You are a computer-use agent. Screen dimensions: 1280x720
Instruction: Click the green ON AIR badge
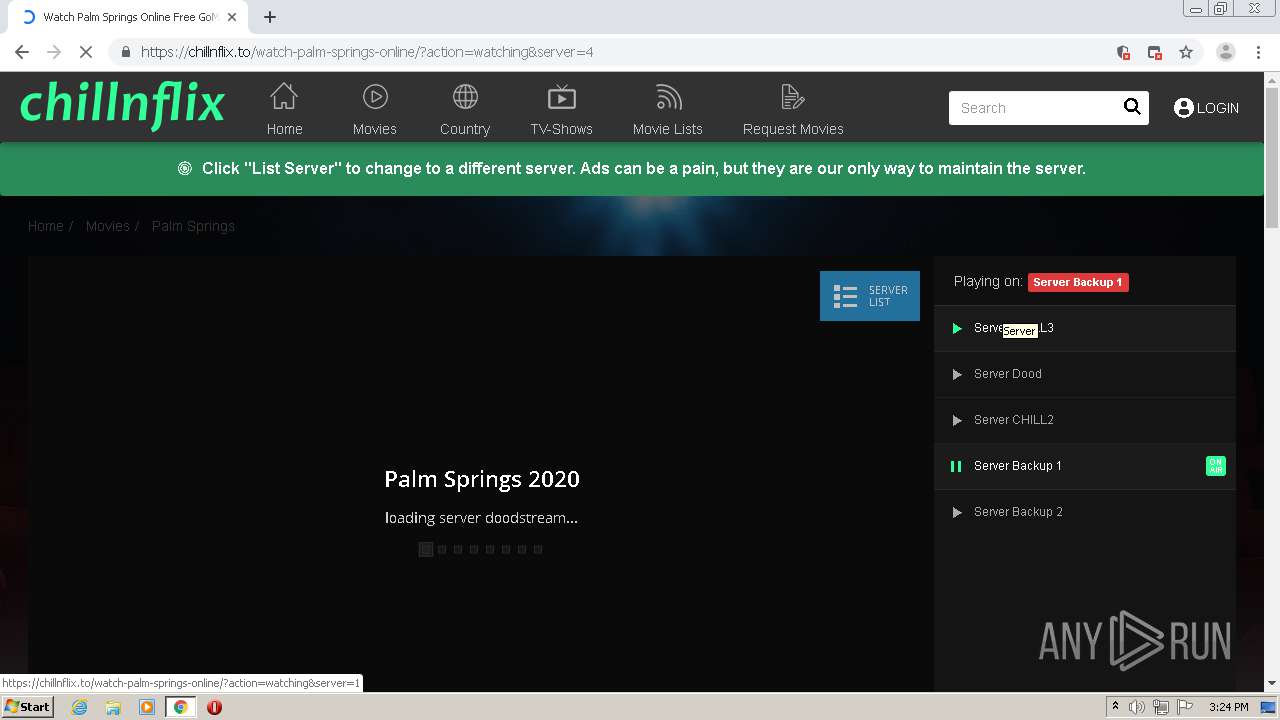pyautogui.click(x=1216, y=466)
